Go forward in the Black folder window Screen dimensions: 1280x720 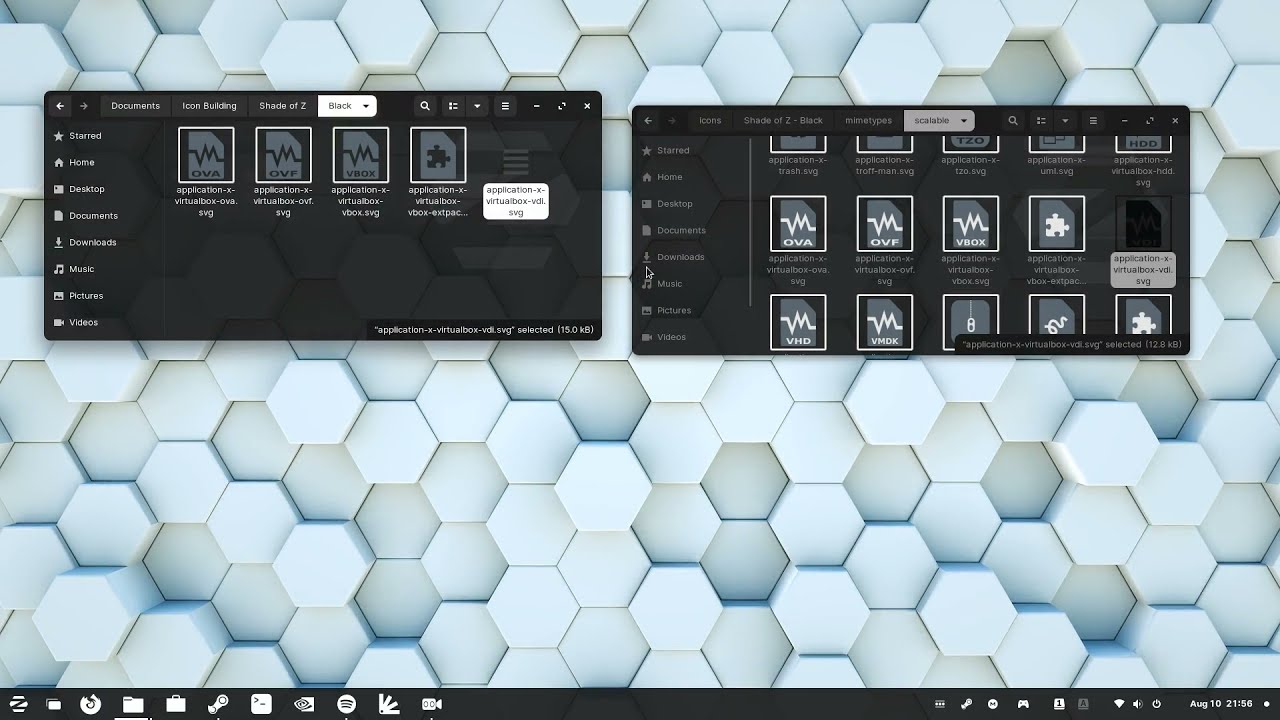click(x=84, y=106)
